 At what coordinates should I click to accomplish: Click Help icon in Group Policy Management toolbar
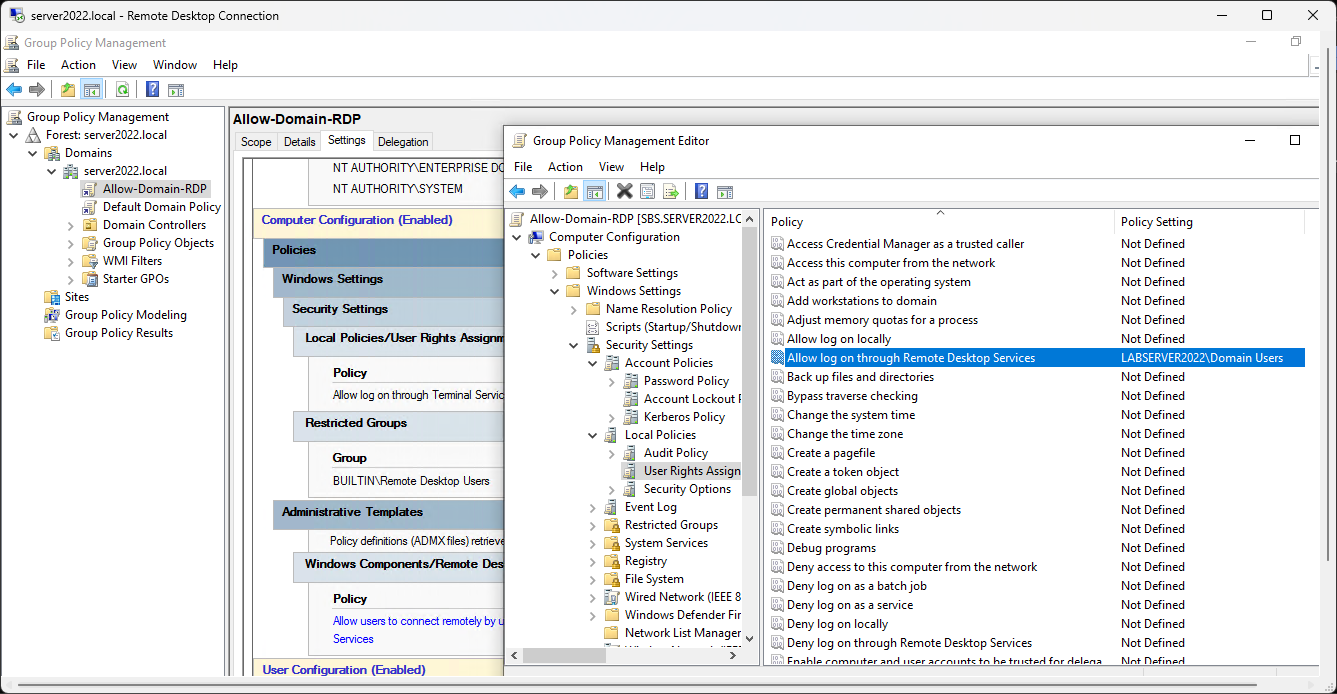(152, 90)
